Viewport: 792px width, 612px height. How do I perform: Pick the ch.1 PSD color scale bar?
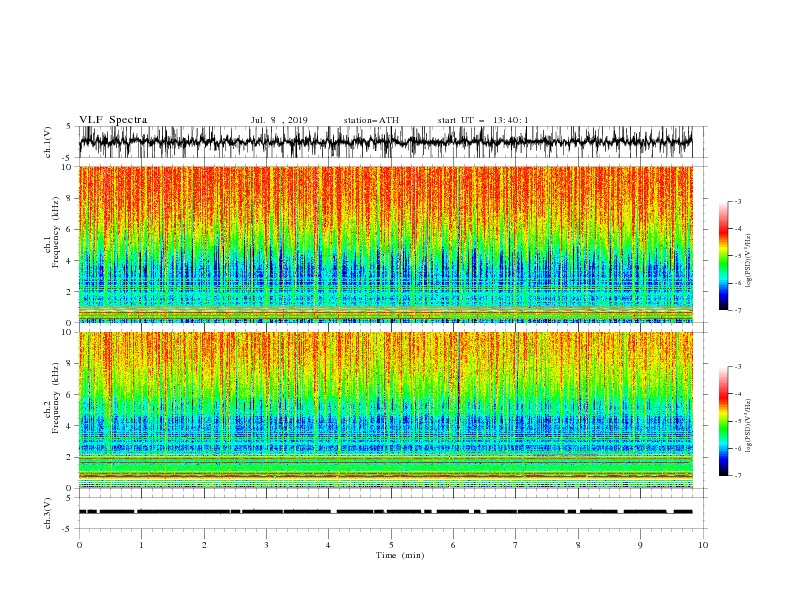pyautogui.click(x=723, y=256)
